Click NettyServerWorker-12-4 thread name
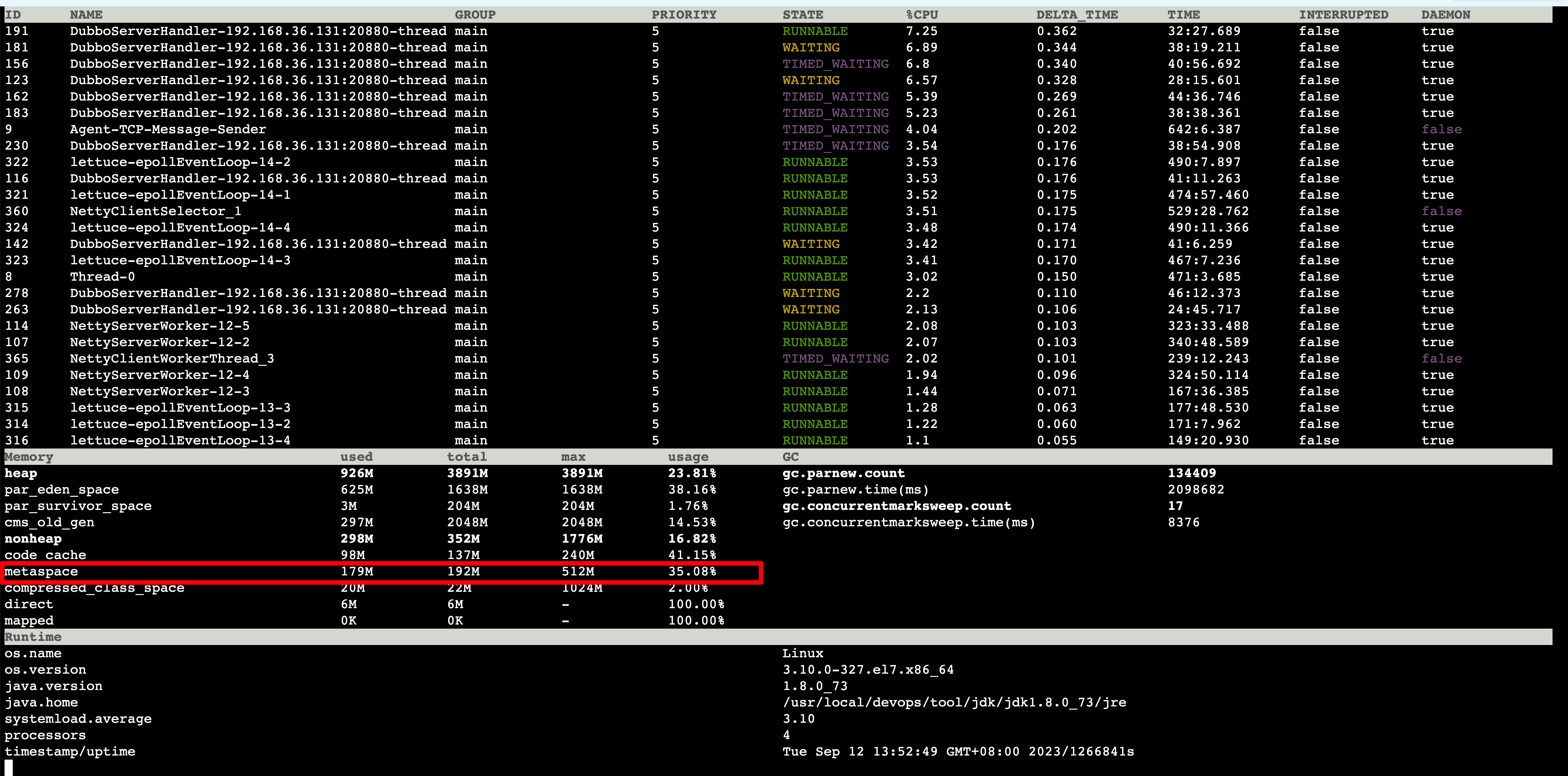The width and height of the screenshot is (1568, 776). click(159, 376)
